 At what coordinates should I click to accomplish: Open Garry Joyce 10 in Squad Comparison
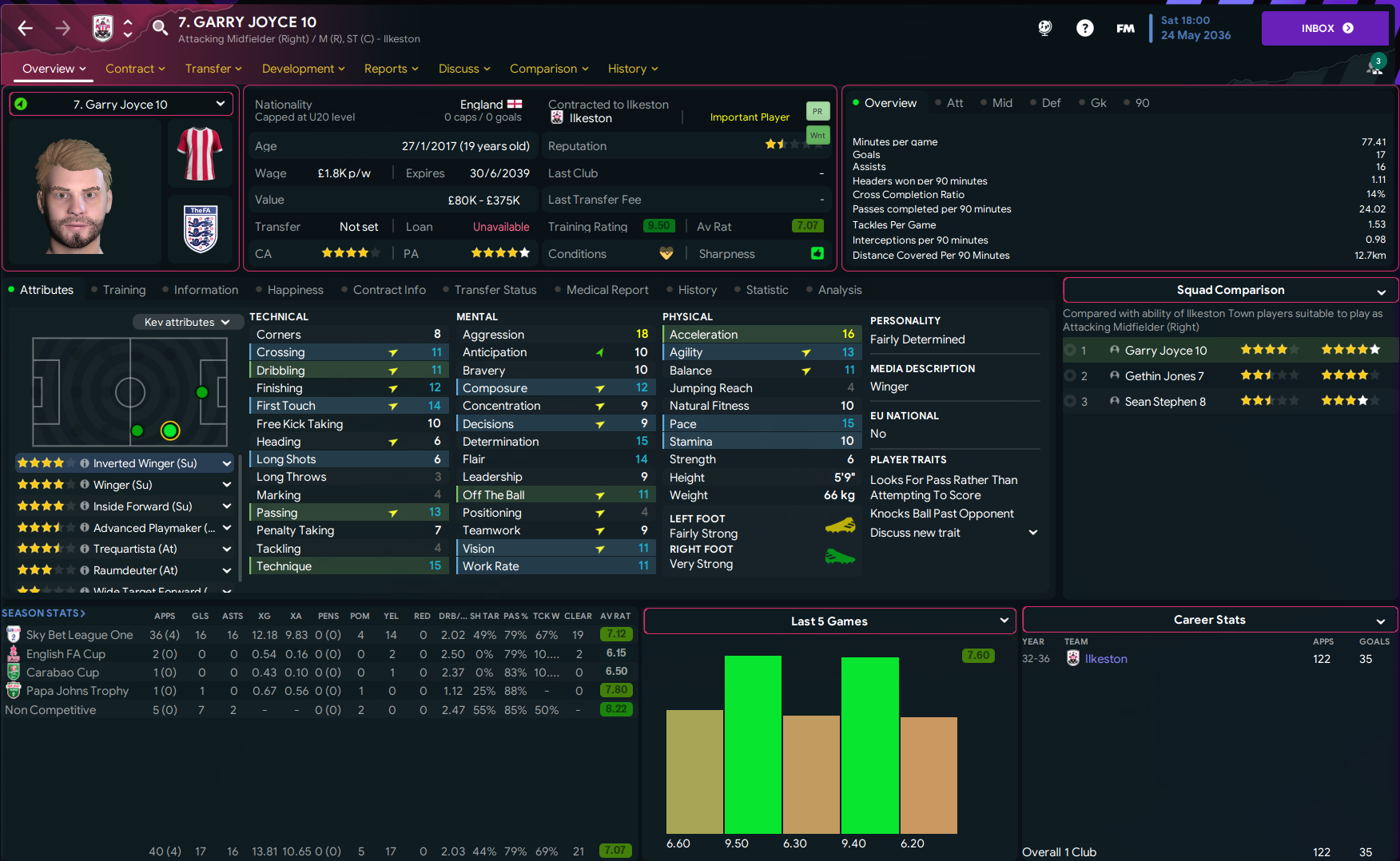pyautogui.click(x=1166, y=351)
